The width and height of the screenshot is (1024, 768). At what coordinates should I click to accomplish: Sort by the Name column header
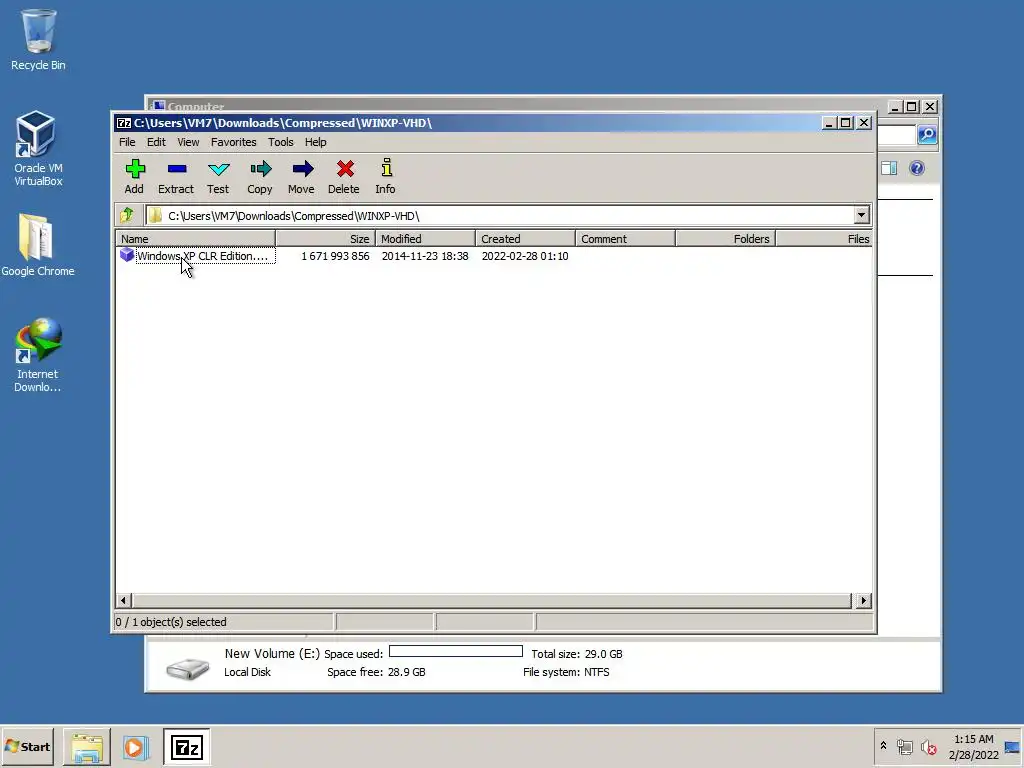tap(195, 238)
